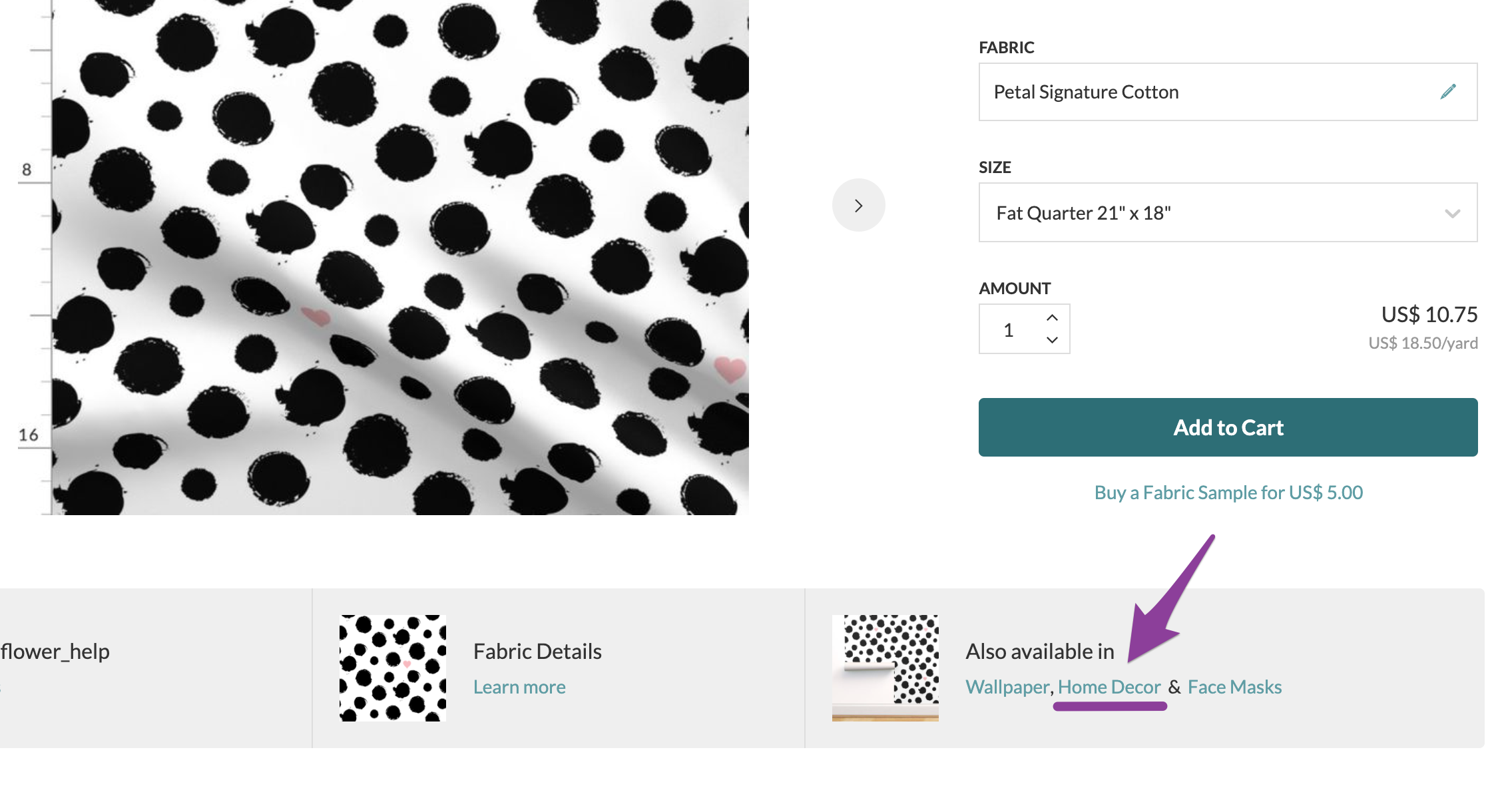Open the Wallpaper link
Image resolution: width=1510 pixels, height=812 pixels.
coord(1007,687)
